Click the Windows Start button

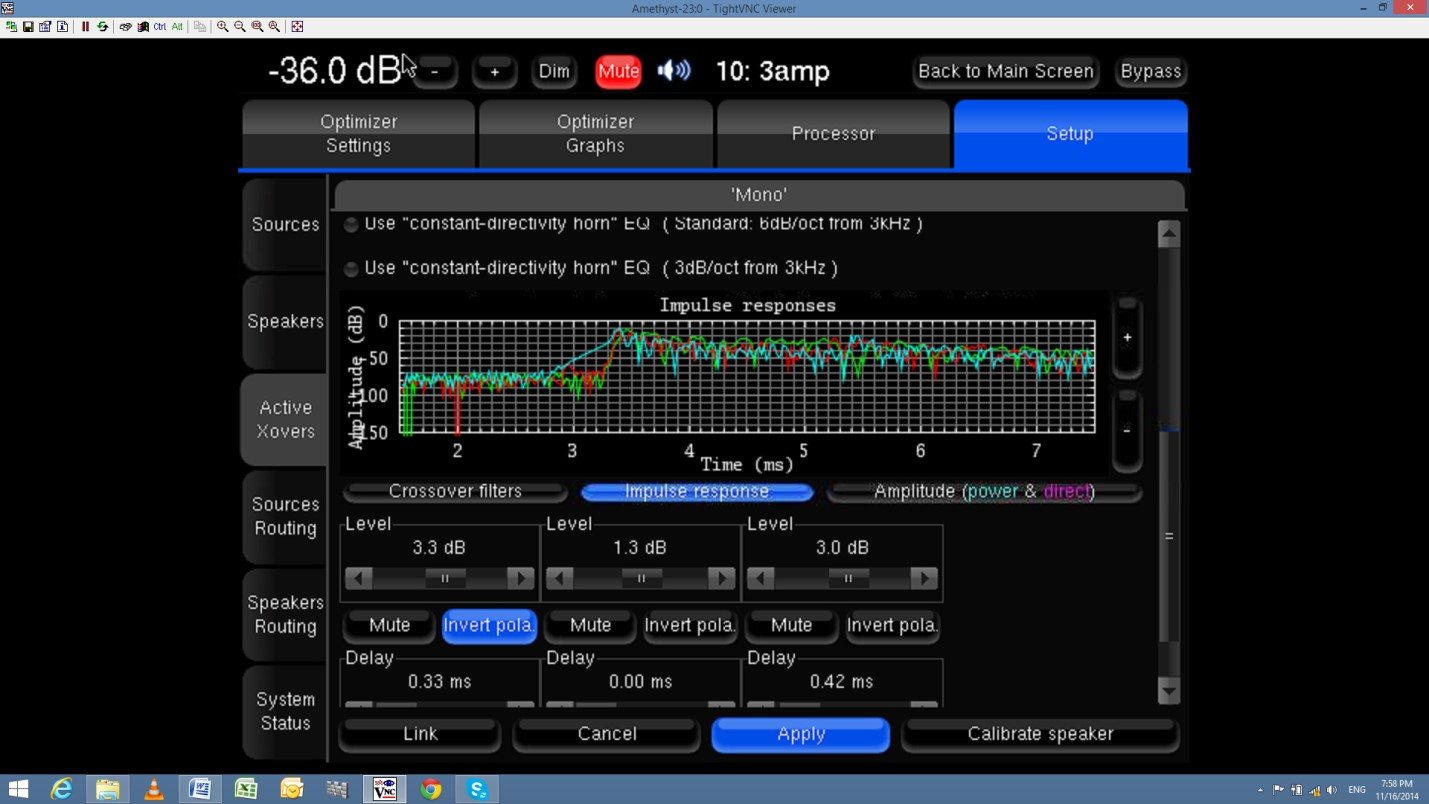18,789
